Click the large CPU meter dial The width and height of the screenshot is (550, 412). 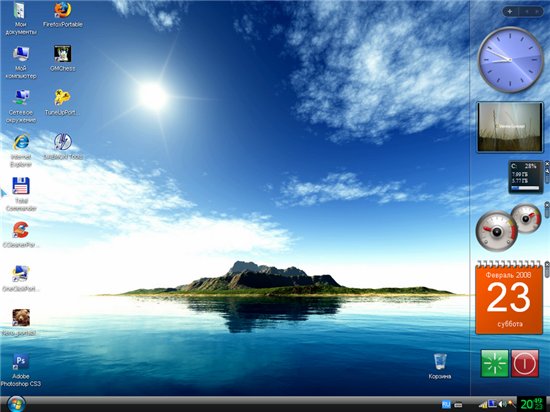coord(496,231)
